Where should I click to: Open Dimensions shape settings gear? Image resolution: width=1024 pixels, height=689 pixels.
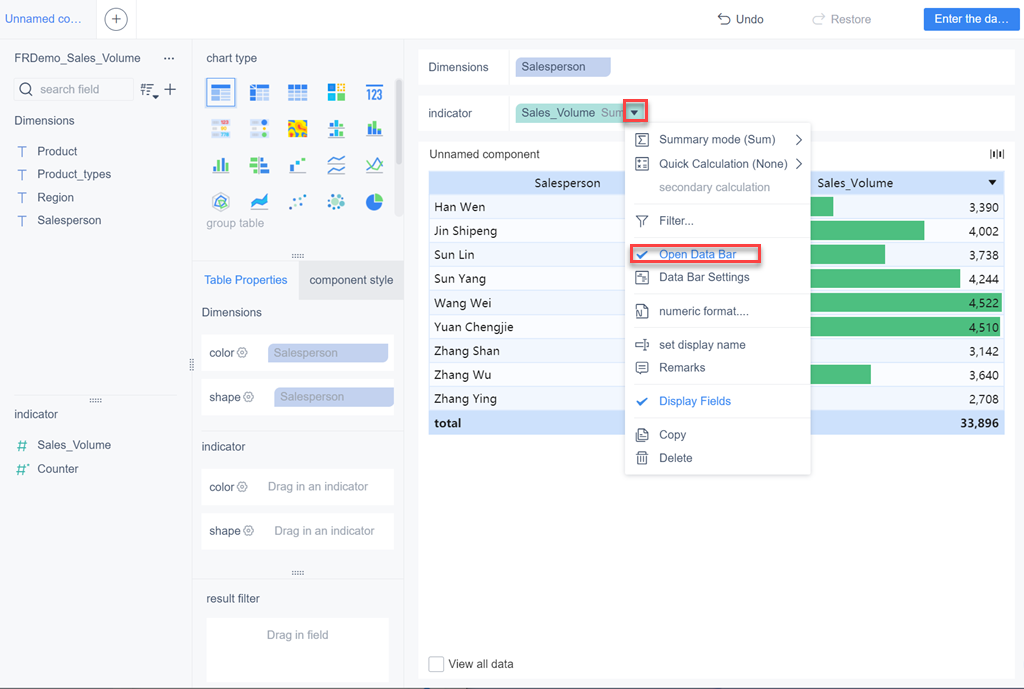click(x=248, y=397)
